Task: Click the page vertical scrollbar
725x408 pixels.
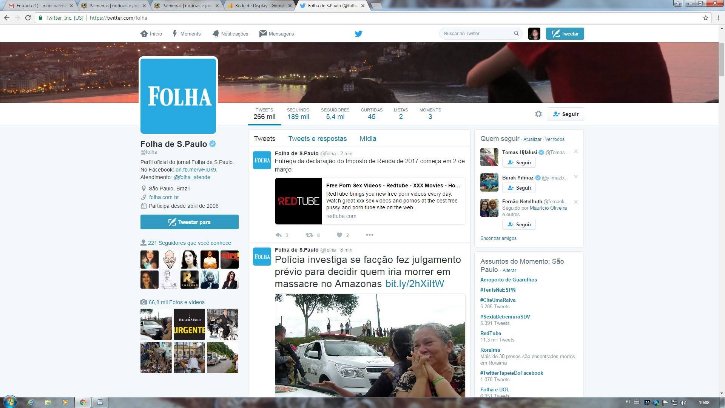Action: click(x=721, y=210)
